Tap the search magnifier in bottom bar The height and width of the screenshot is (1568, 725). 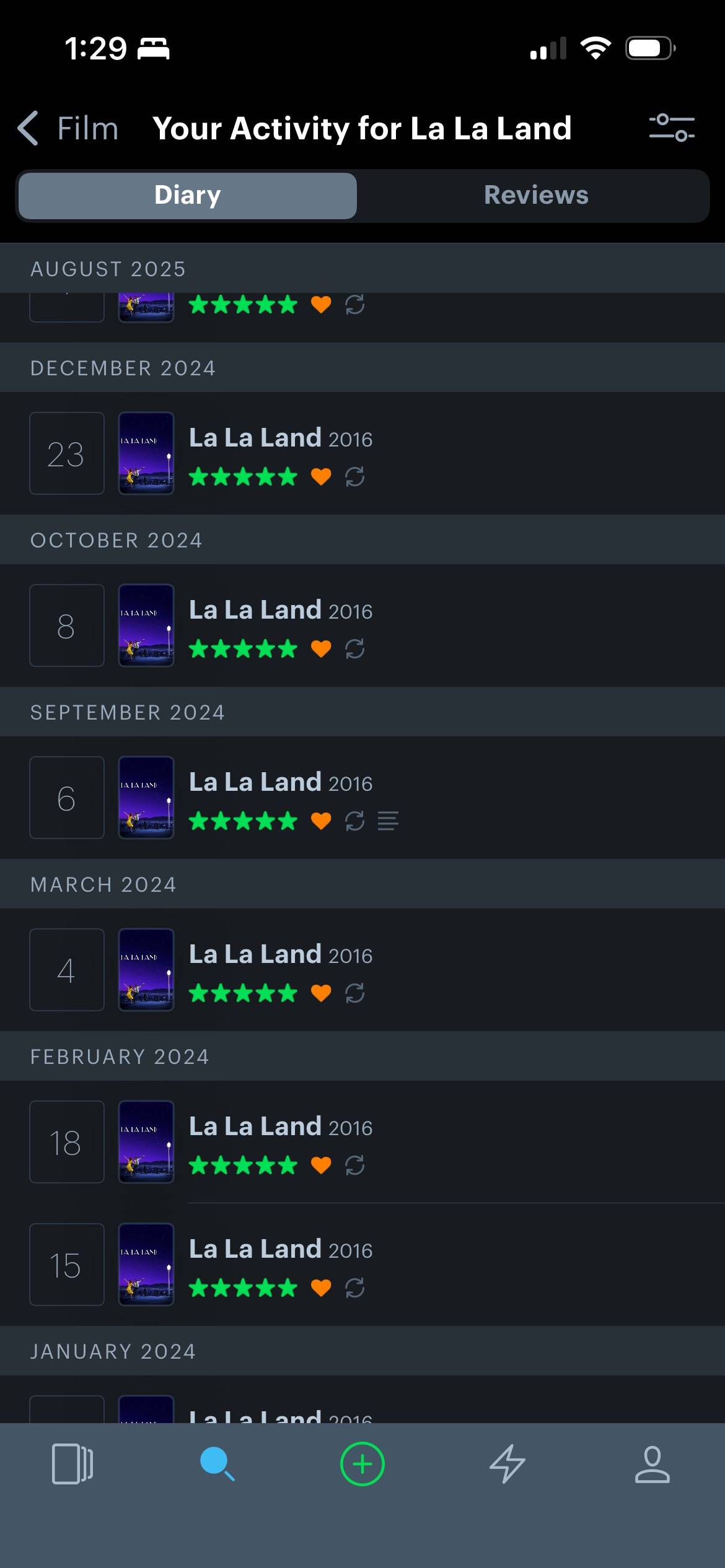click(x=217, y=1464)
